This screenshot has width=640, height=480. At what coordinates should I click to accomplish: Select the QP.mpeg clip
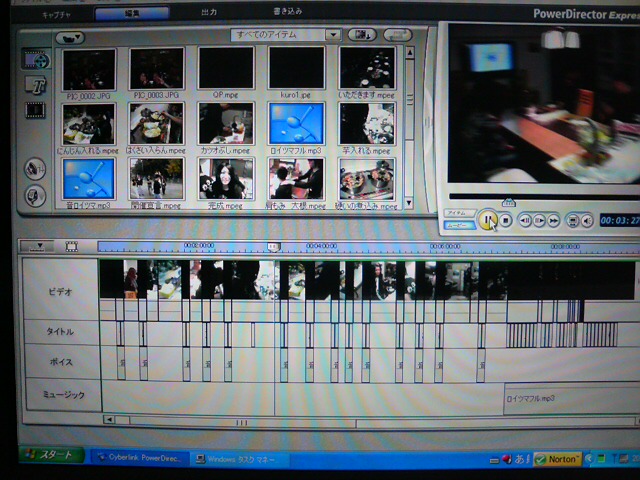[x=226, y=69]
